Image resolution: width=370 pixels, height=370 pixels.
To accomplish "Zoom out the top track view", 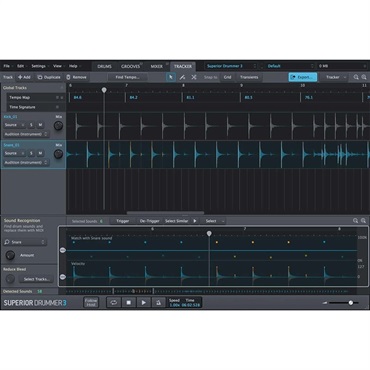I will (x=356, y=77).
